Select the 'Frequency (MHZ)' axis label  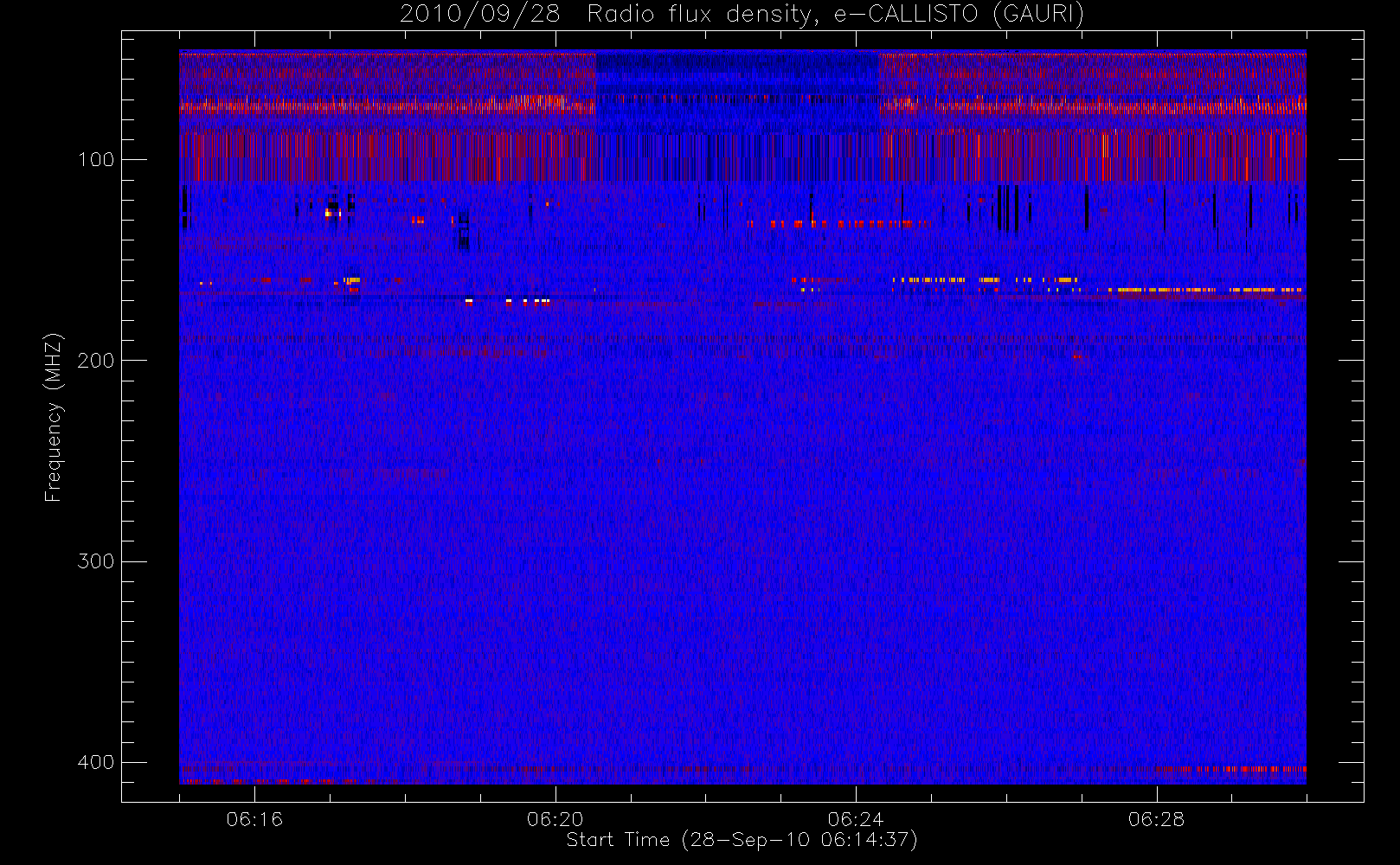(x=54, y=417)
